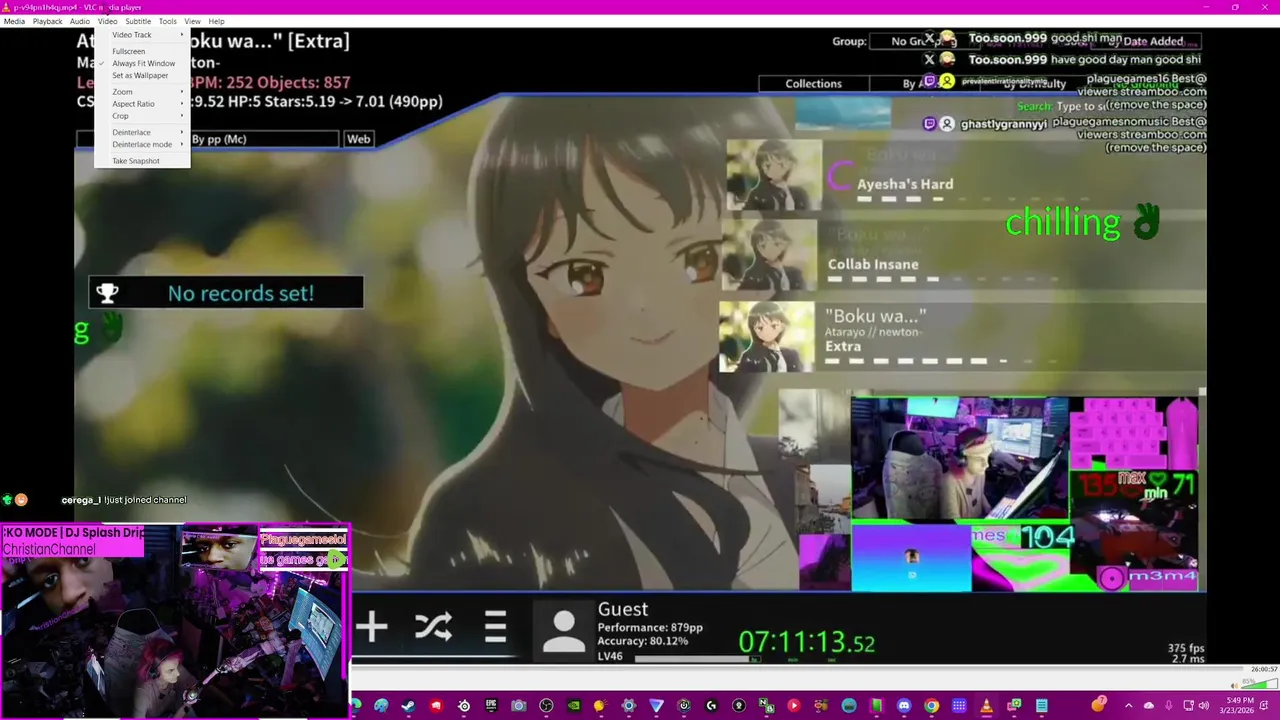Viewport: 1280px width, 720px height.
Task: Open the notification bell tray icon
Action: tap(1264, 706)
